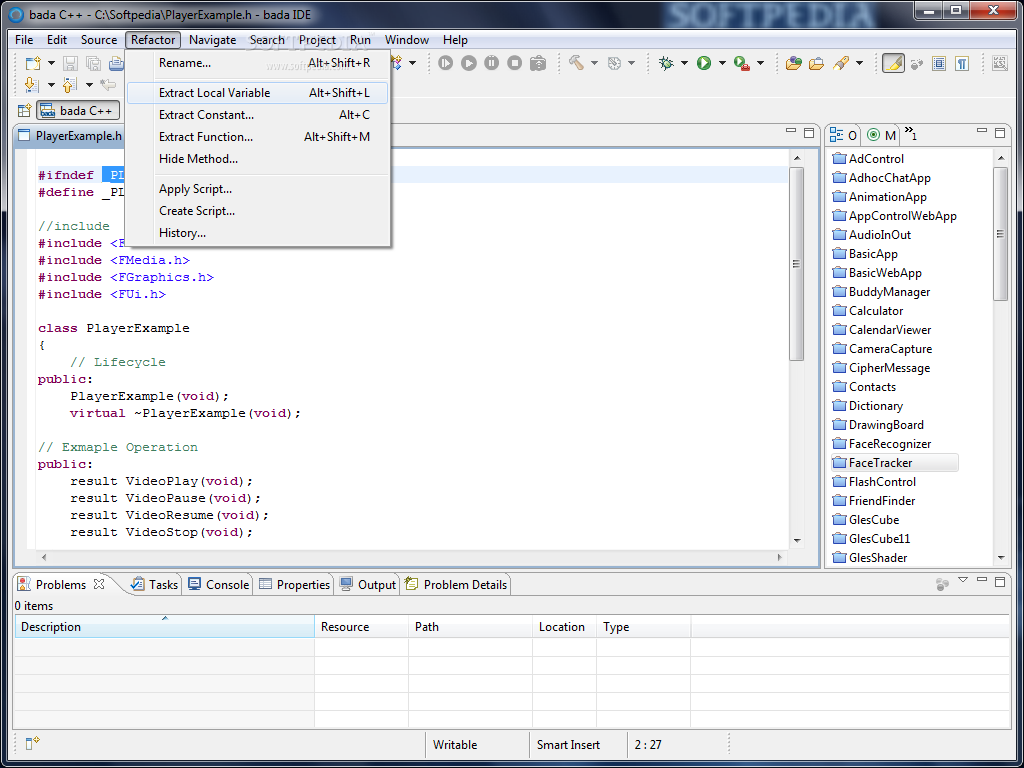The height and width of the screenshot is (768, 1024).
Task: Open the New wizard dropdown arrow
Action: pyautogui.click(x=51, y=63)
